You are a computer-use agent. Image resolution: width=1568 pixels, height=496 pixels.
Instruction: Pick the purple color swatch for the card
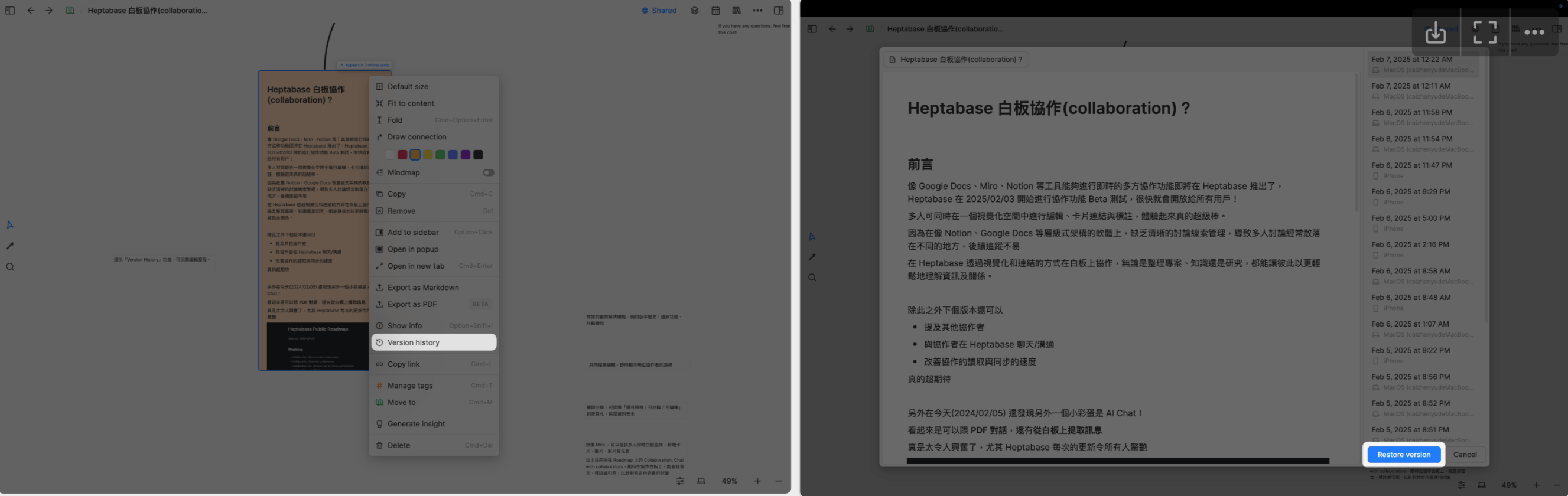pyautogui.click(x=466, y=155)
